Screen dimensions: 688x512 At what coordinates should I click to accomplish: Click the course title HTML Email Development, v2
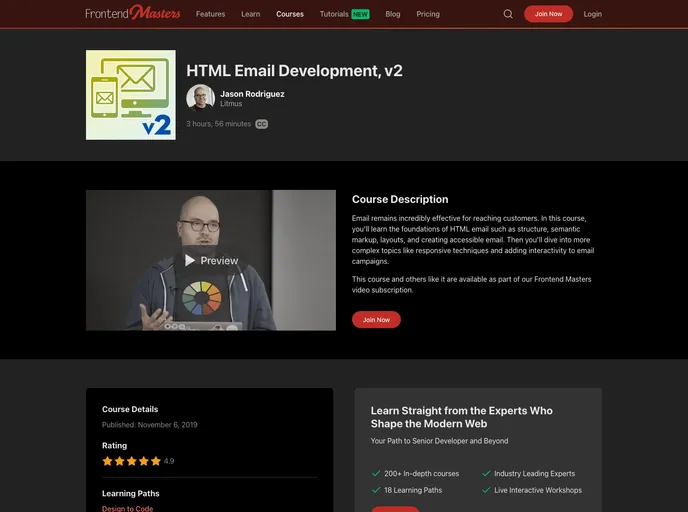pos(294,71)
